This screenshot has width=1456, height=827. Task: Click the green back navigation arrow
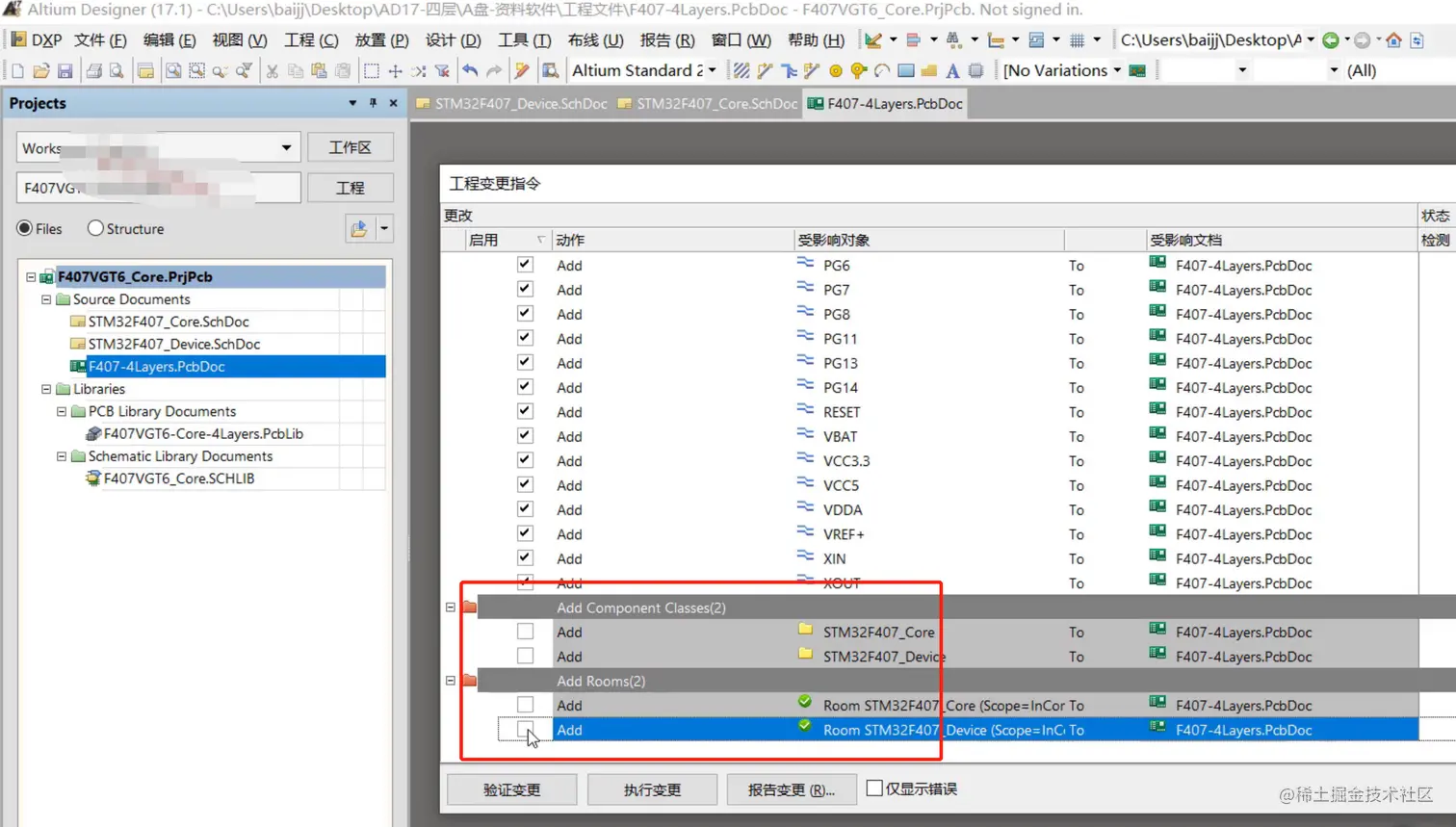point(1331,40)
